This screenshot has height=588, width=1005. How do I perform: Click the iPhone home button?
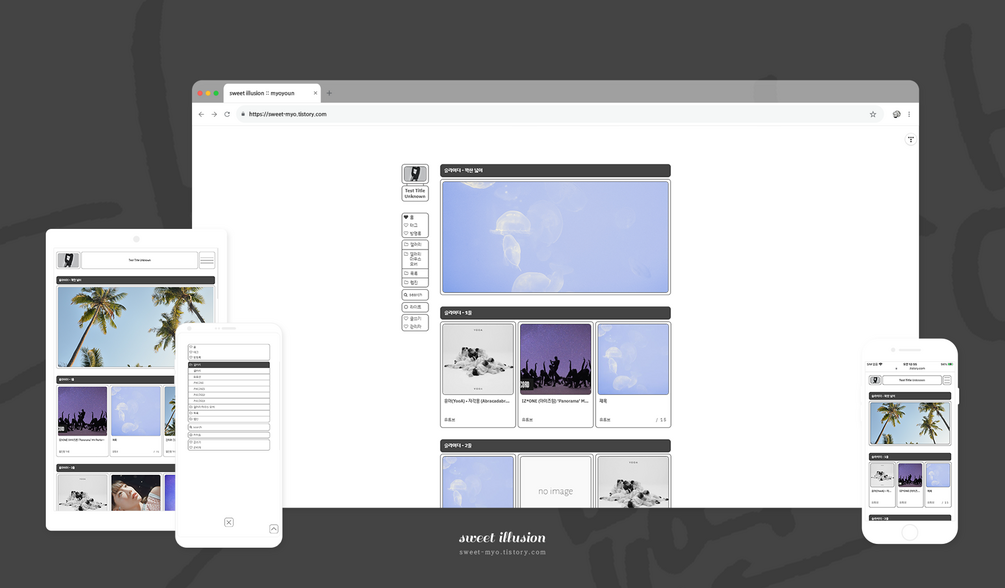tap(909, 532)
